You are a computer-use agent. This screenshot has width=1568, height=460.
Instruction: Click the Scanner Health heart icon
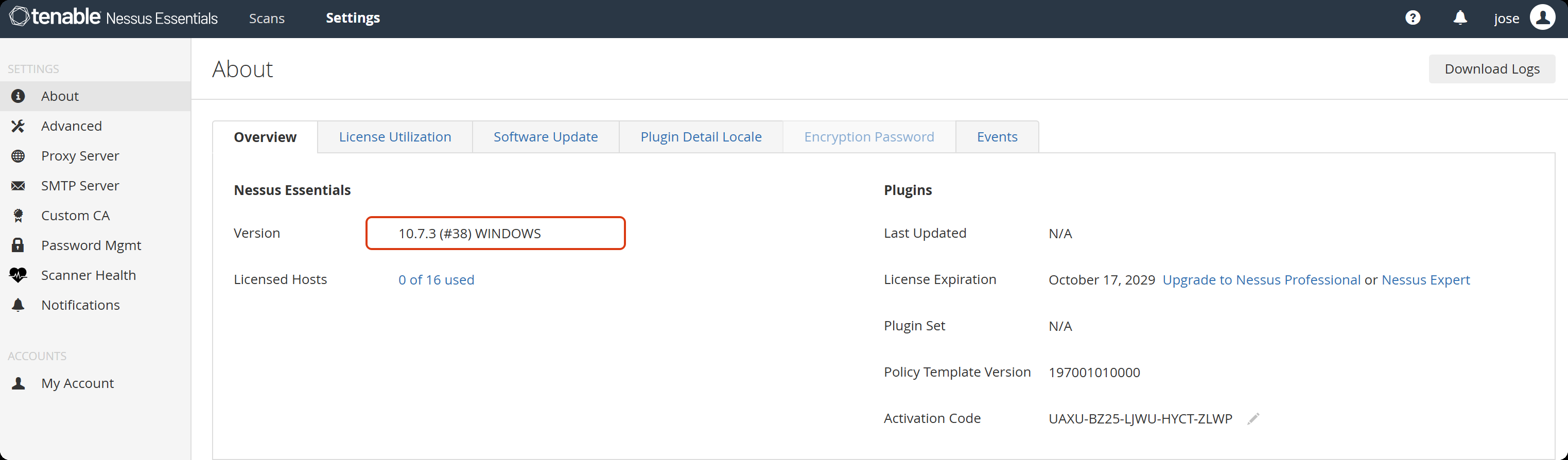click(x=18, y=275)
